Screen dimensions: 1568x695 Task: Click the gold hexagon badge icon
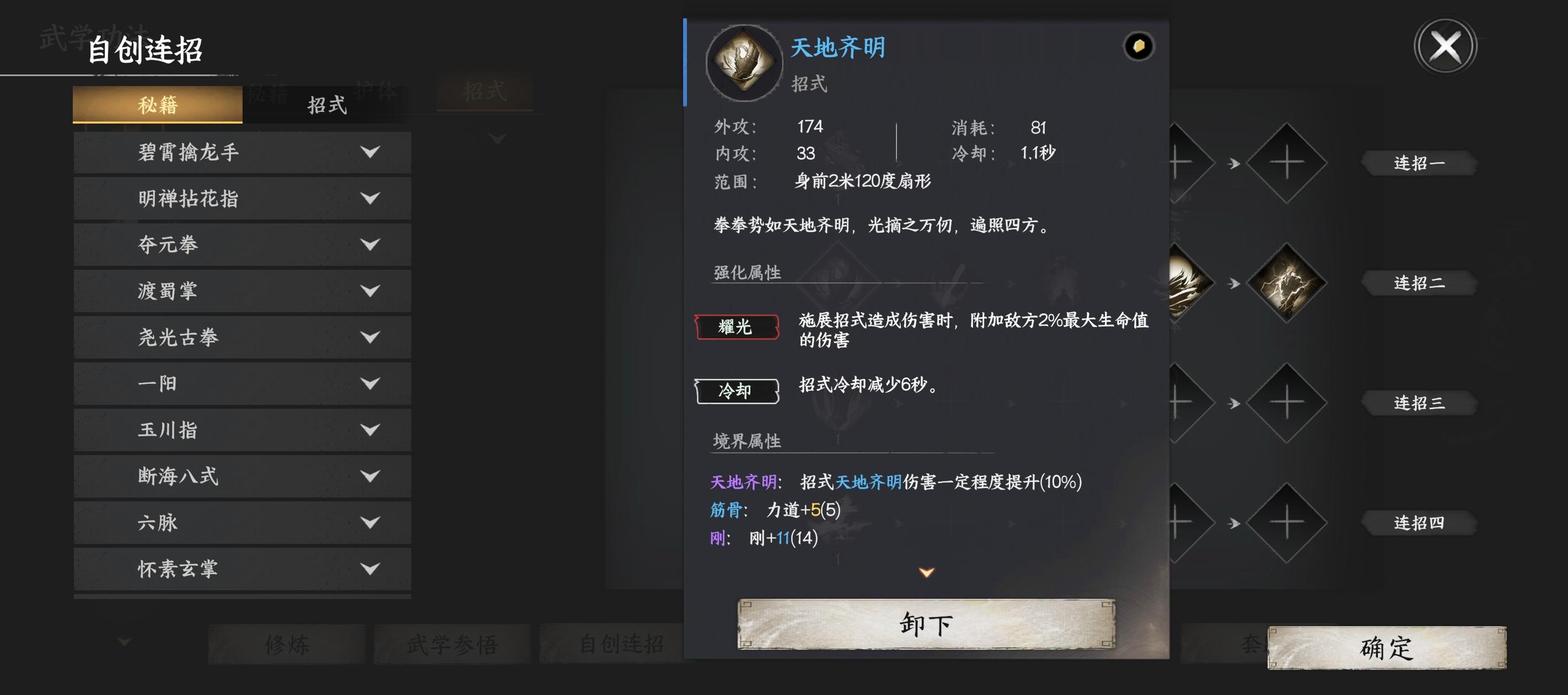[1139, 46]
